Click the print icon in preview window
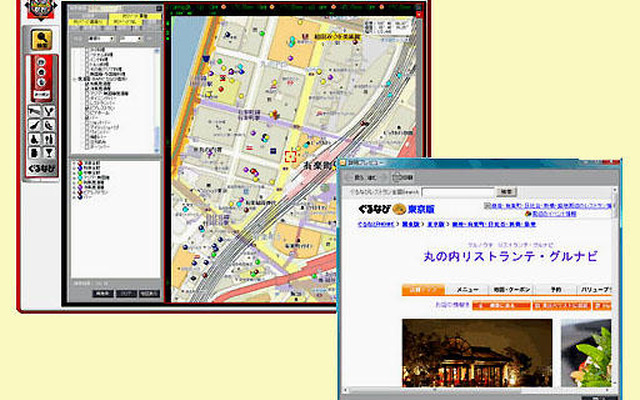Screen dimensions: 640x400 click(x=402, y=178)
